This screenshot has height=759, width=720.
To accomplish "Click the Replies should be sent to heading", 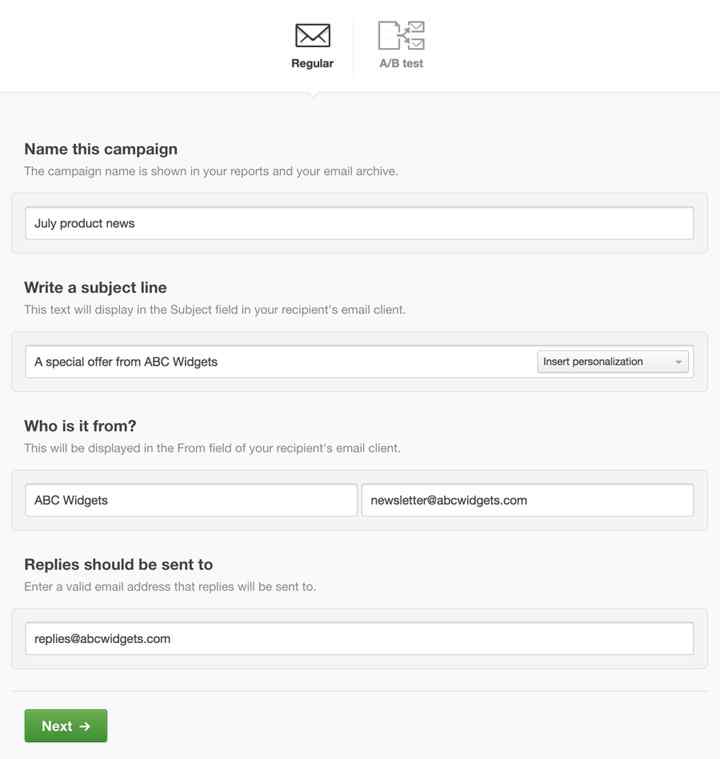I will pyautogui.click(x=119, y=564).
